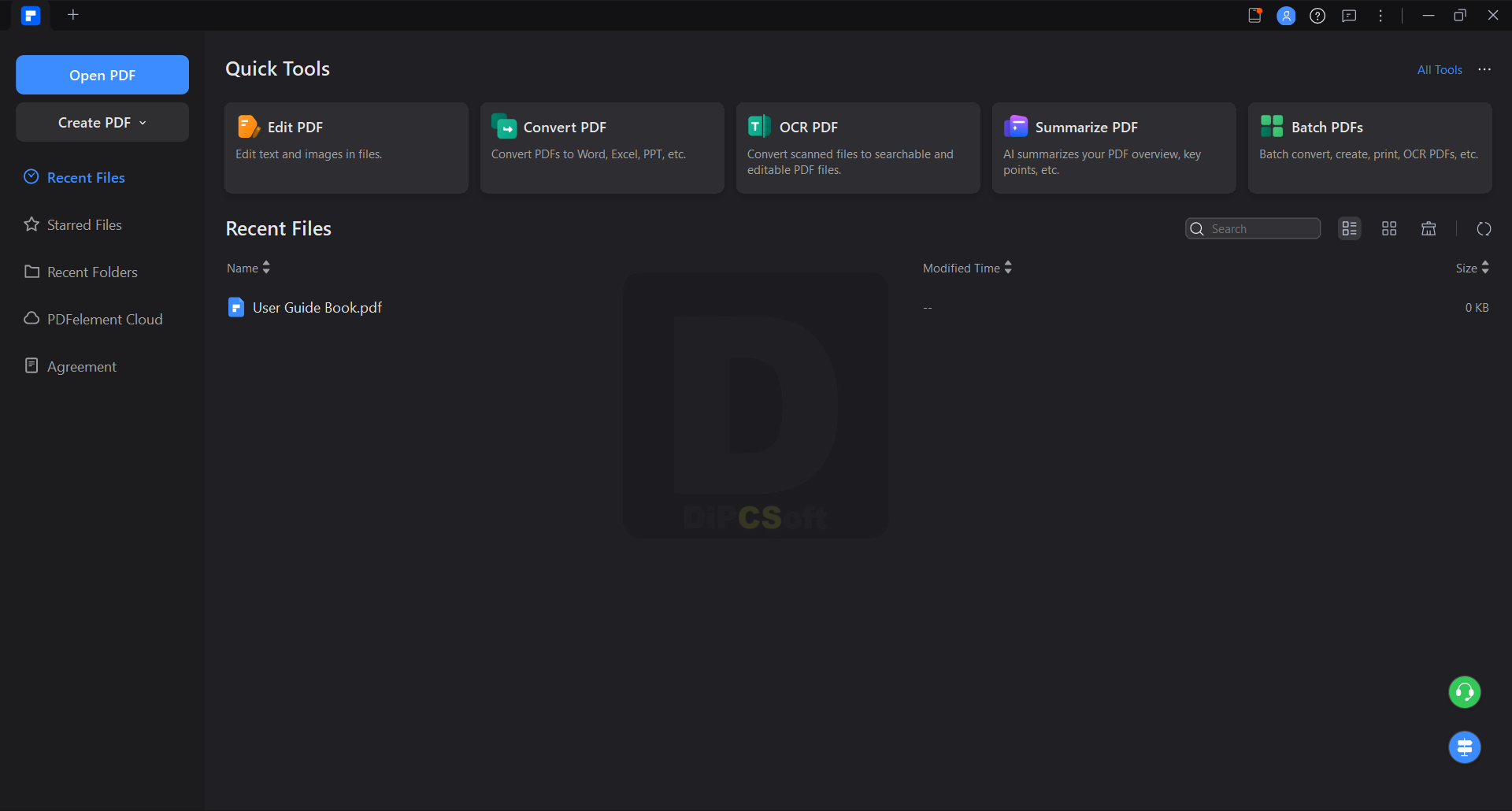The image size is (1512, 811).
Task: Open Quick Tools more options ellipsis
Action: pos(1484,69)
